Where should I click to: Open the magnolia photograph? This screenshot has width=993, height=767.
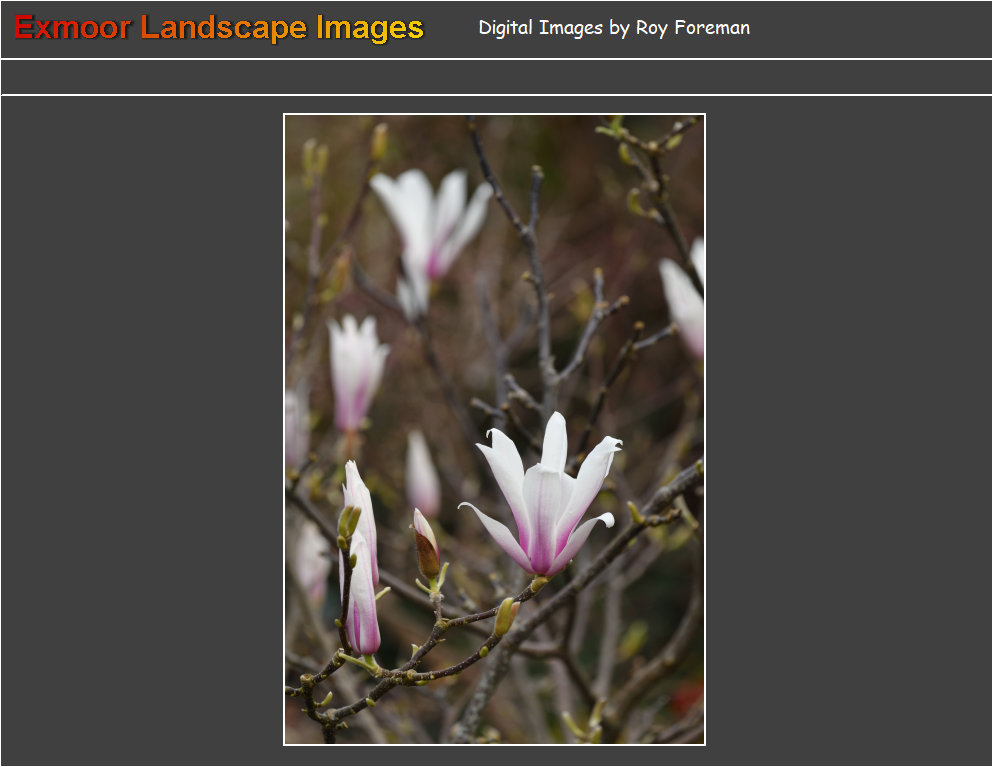tap(494, 429)
